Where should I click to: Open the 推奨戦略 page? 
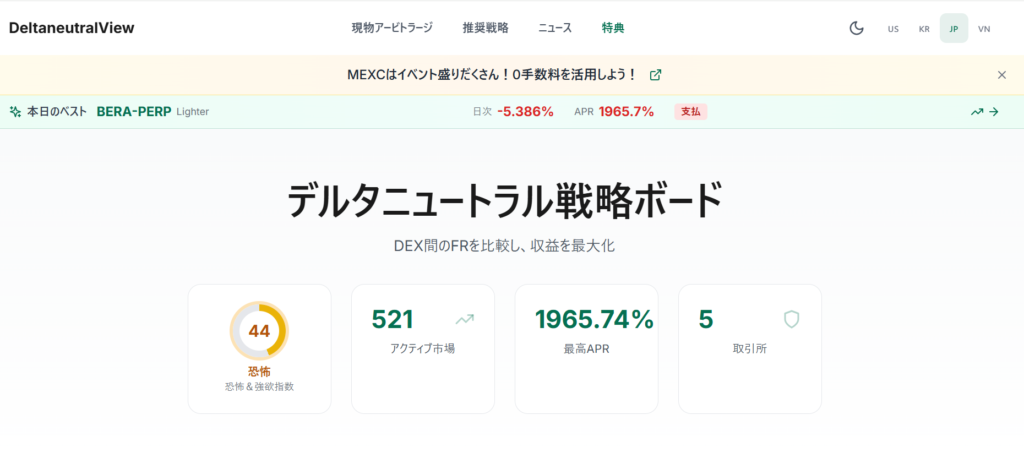pyautogui.click(x=485, y=28)
